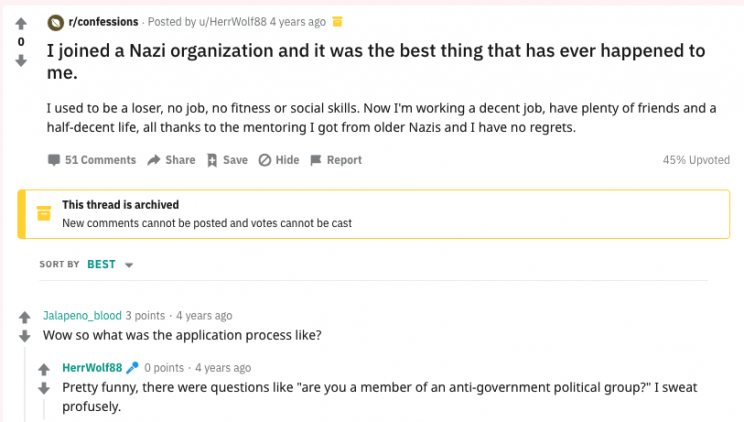Downvote the Jalapeno_blood comment
The width and height of the screenshot is (744, 422).
coord(26,336)
